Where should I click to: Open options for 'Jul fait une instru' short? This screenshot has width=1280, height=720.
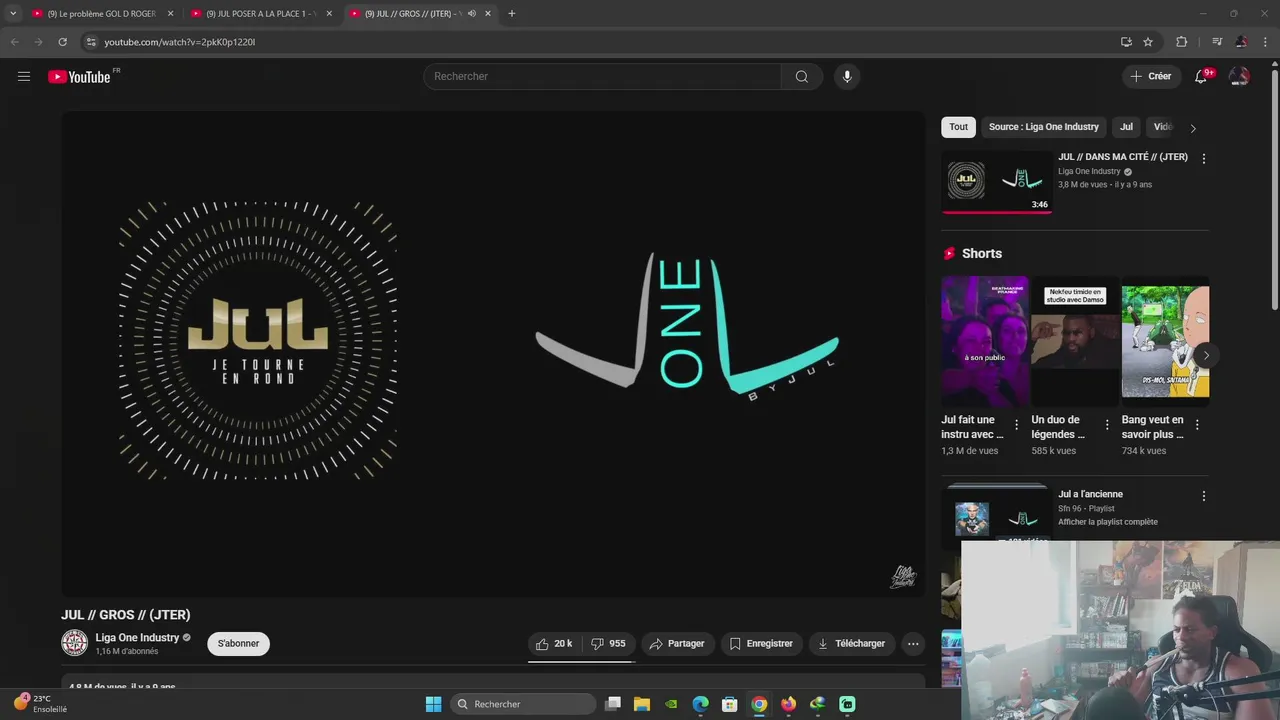point(1017,425)
